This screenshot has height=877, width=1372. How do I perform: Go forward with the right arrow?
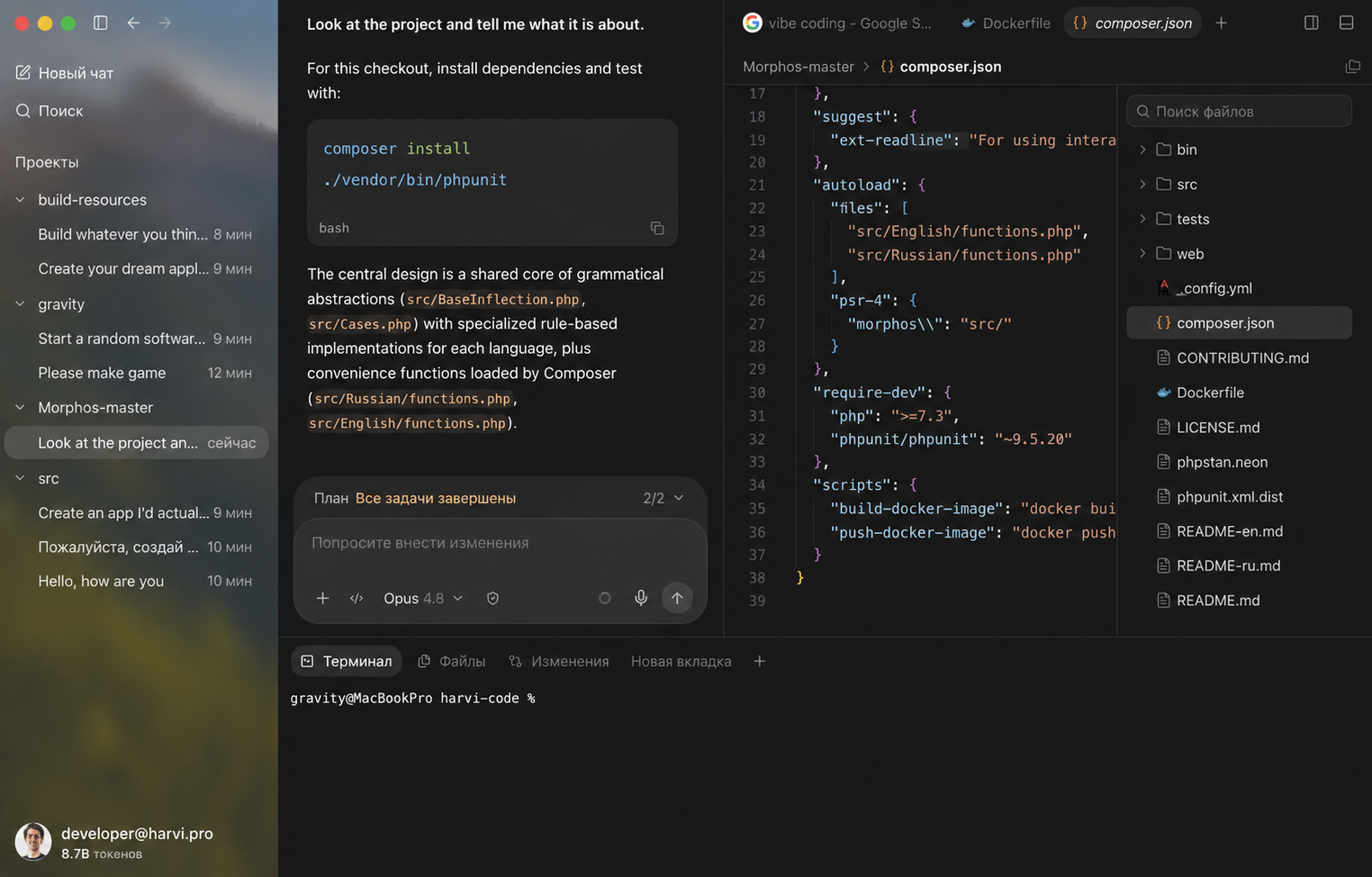click(x=165, y=23)
